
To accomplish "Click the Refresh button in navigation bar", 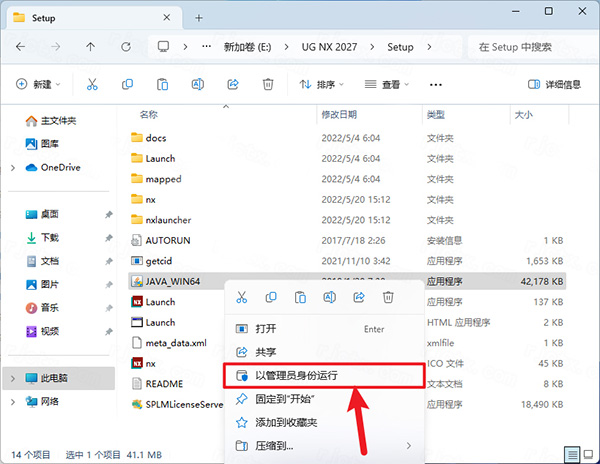I will (x=125, y=47).
